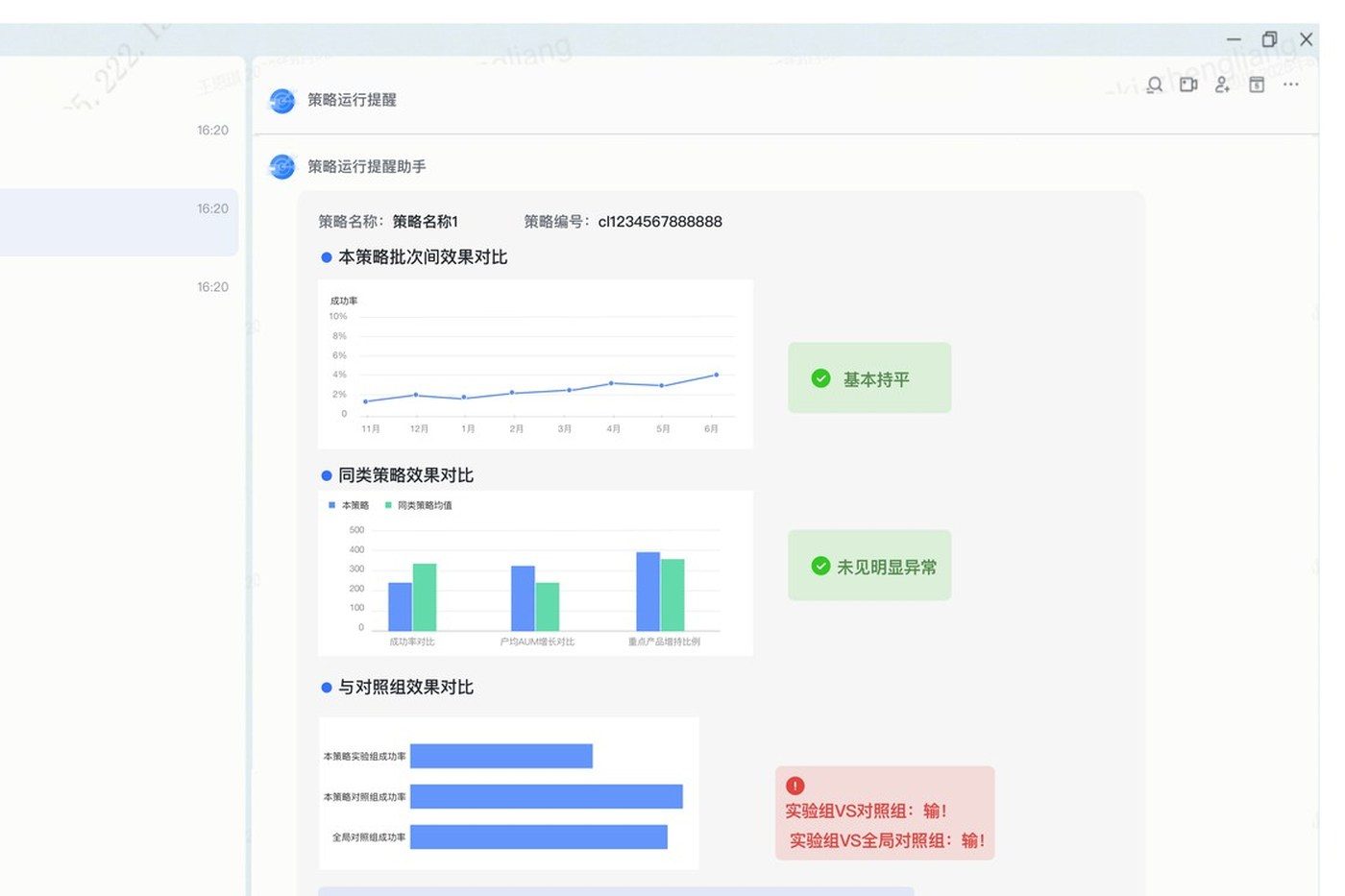1345x896 pixels.
Task: Click the 基本持平 status badge
Action: coord(869,378)
